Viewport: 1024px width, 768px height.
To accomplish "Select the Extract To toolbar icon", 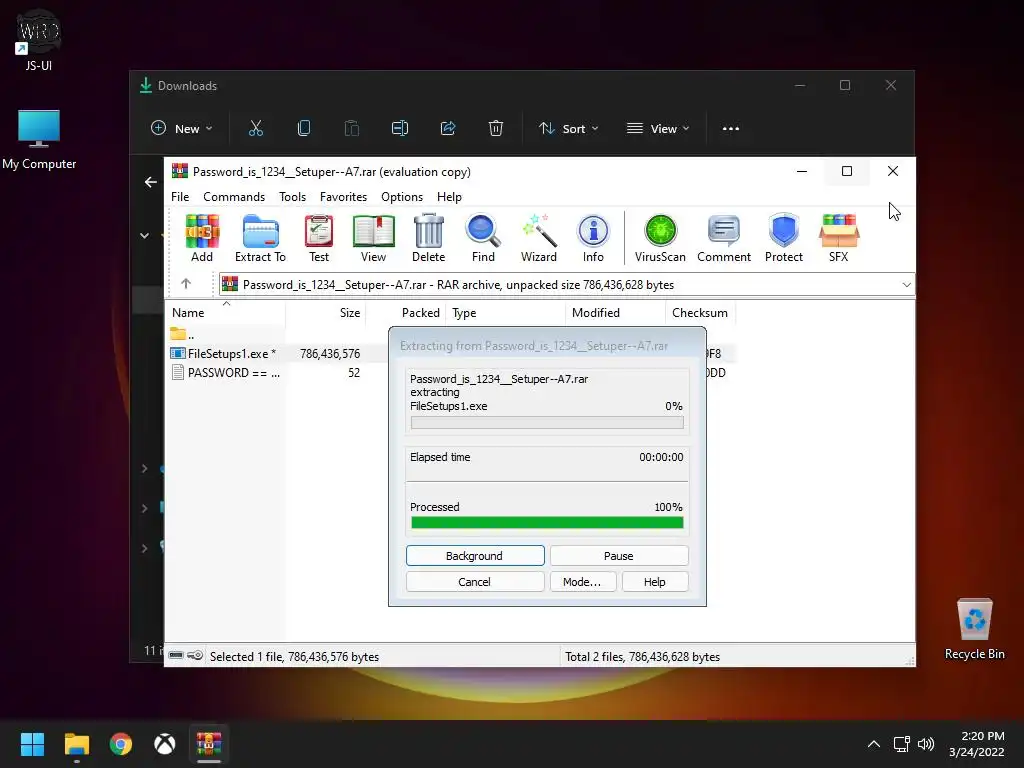I will tap(260, 238).
